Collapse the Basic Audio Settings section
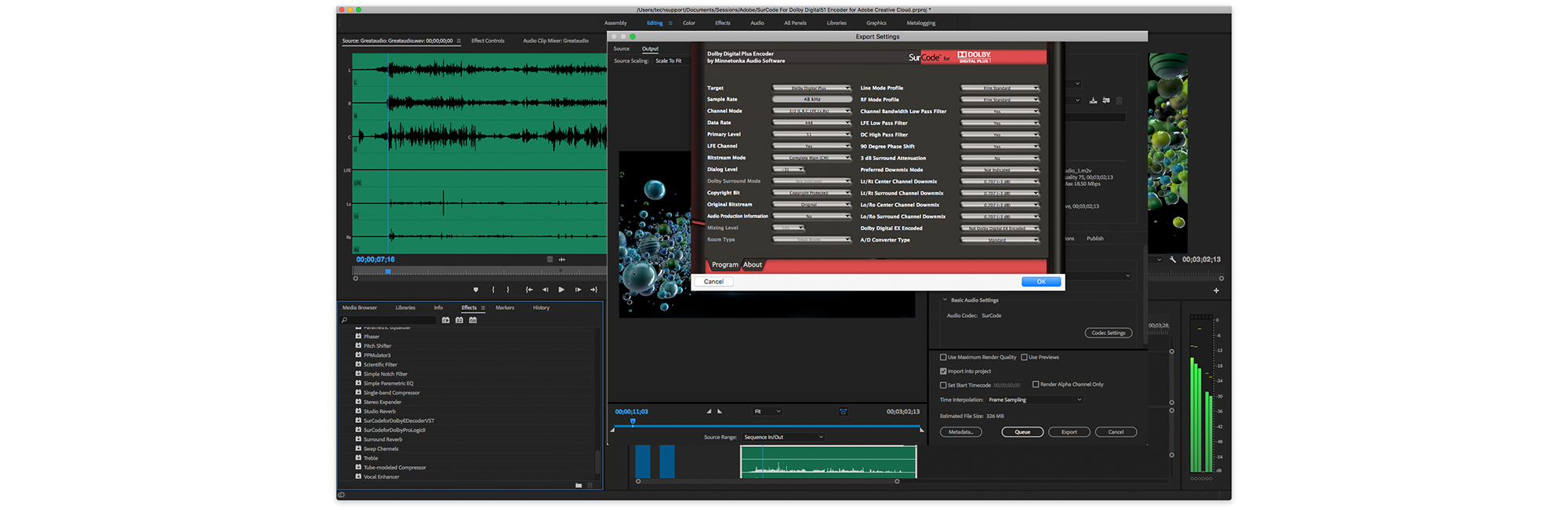The width and height of the screenshot is (1568, 510). coord(945,300)
